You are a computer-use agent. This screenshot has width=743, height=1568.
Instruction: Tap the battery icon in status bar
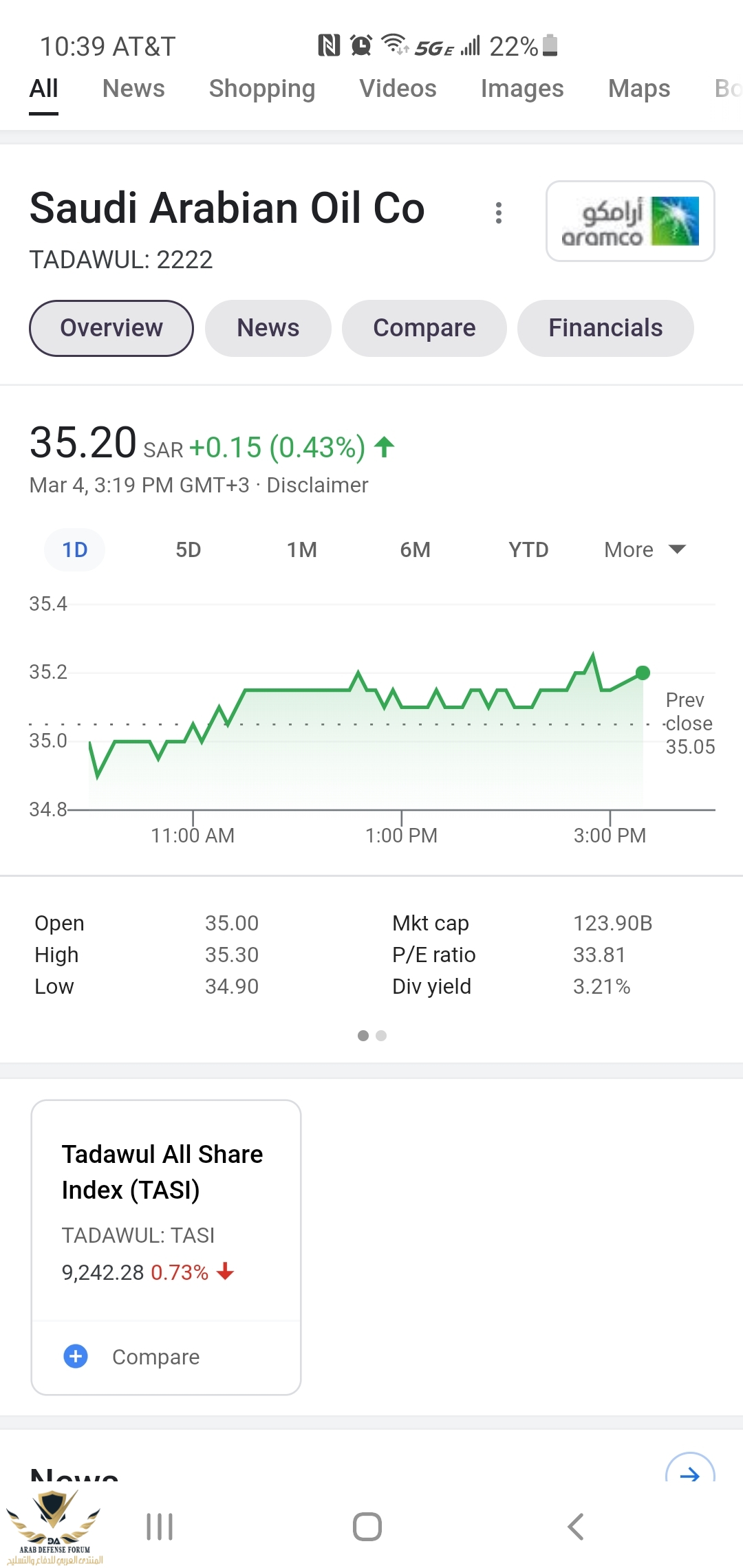[550, 45]
